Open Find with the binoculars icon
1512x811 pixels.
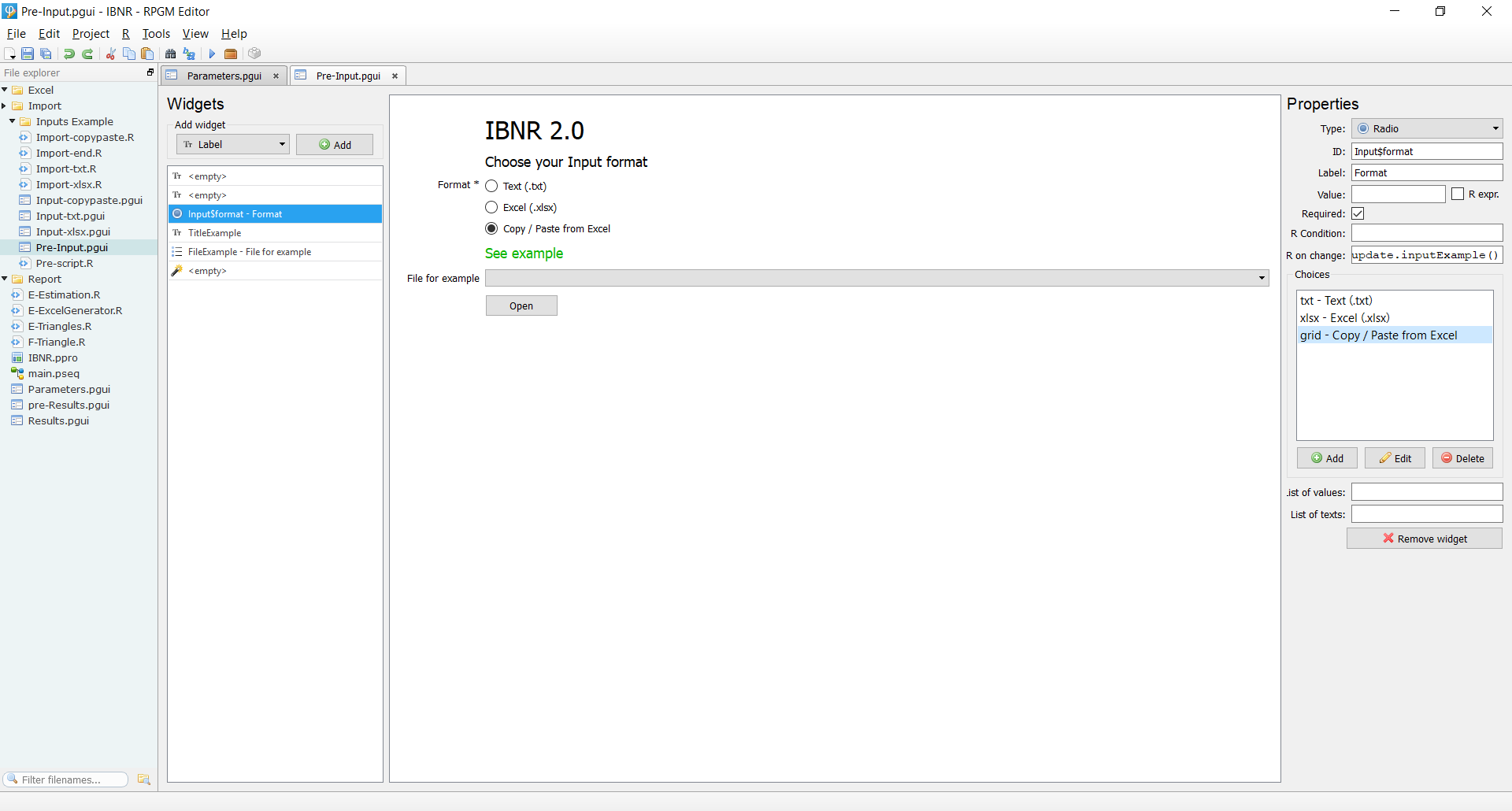170,54
